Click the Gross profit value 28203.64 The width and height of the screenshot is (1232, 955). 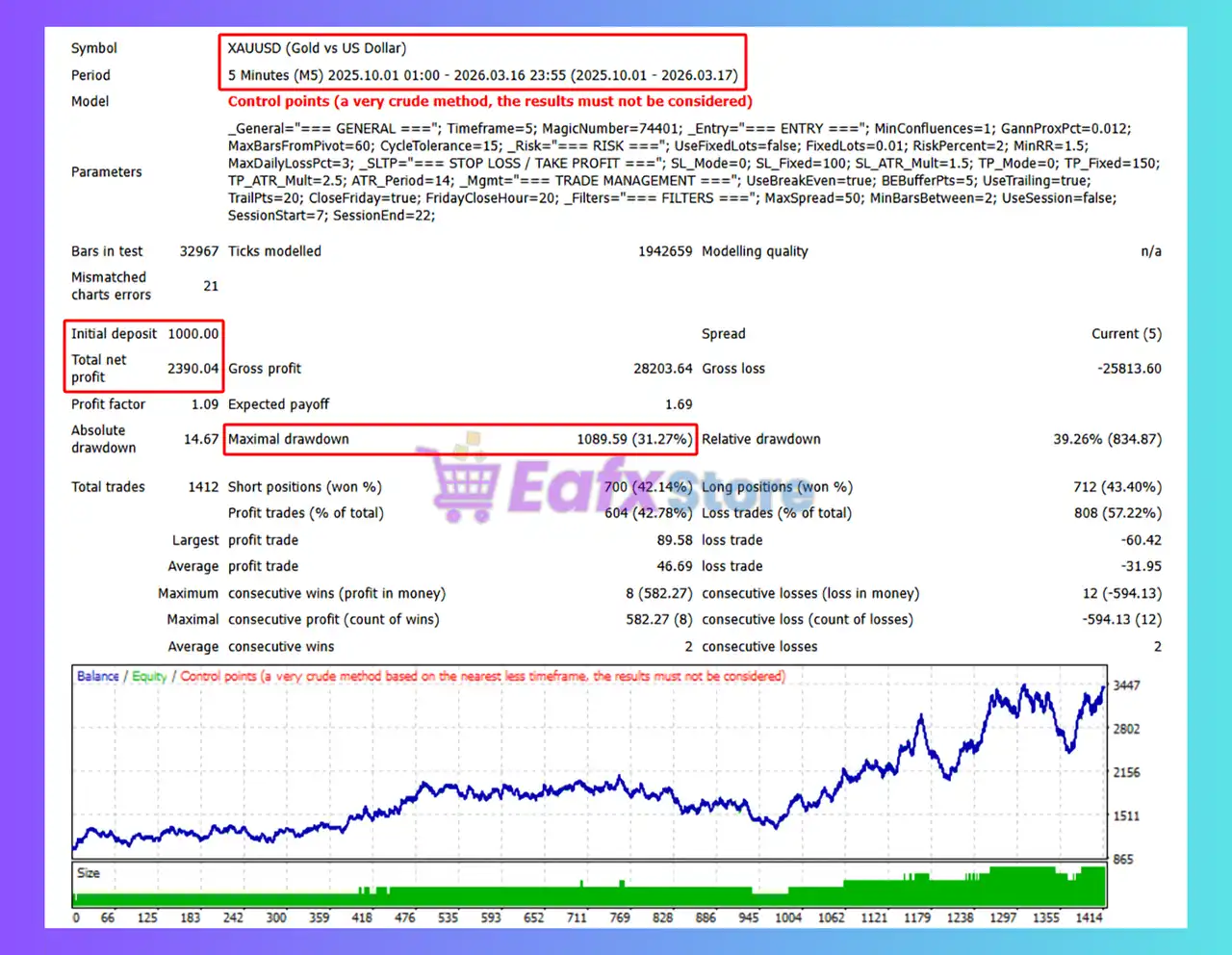[662, 369]
